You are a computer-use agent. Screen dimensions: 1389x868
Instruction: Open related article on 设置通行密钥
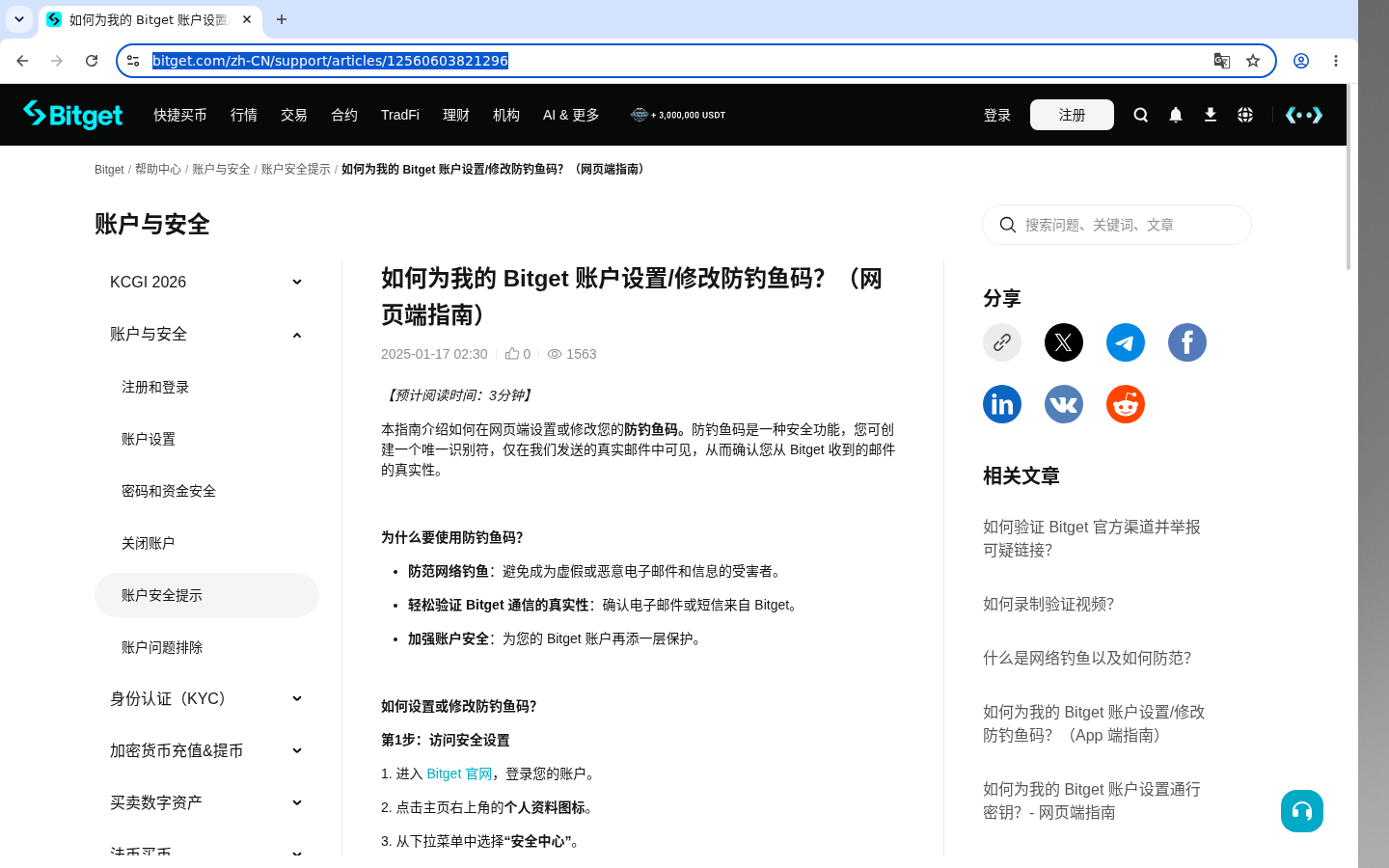[x=1092, y=800]
